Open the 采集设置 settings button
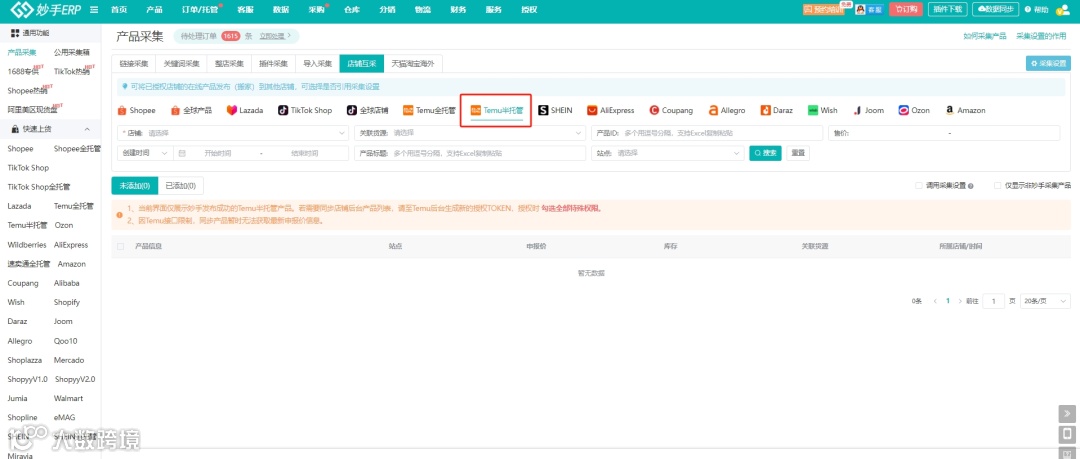The height and width of the screenshot is (459, 1080). [x=1048, y=63]
